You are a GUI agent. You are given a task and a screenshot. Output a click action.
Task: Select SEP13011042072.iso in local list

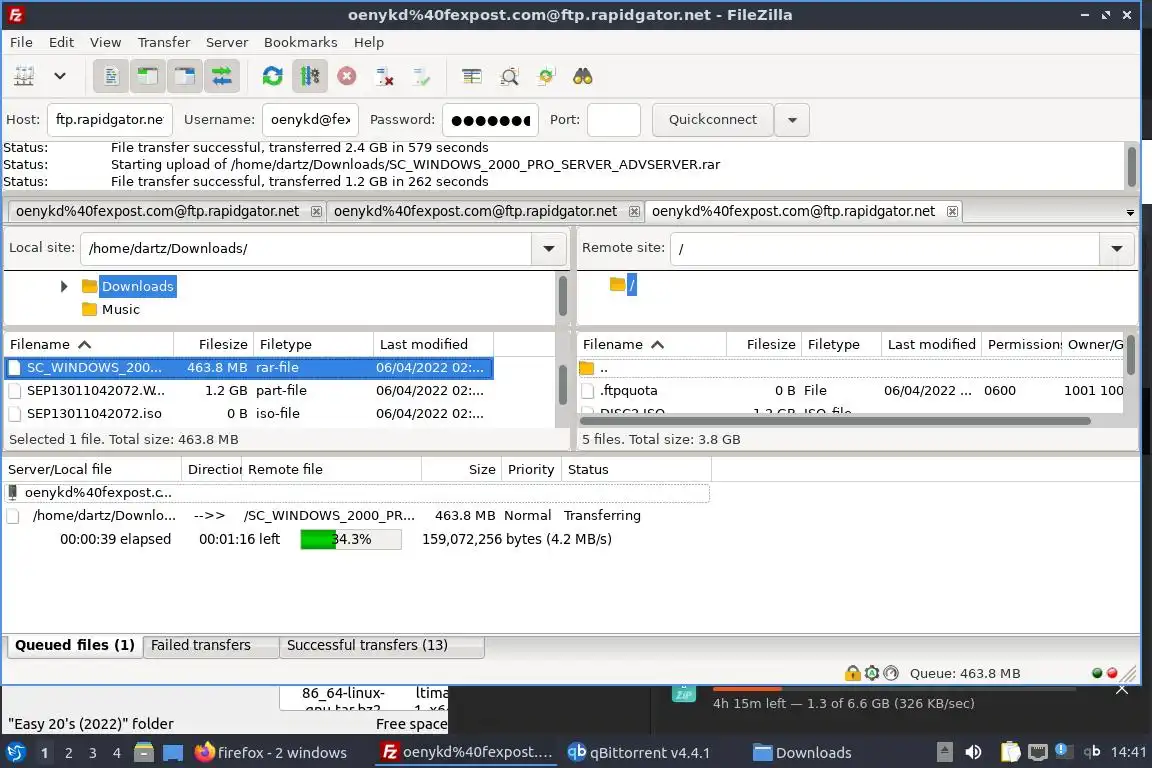tap(248, 414)
